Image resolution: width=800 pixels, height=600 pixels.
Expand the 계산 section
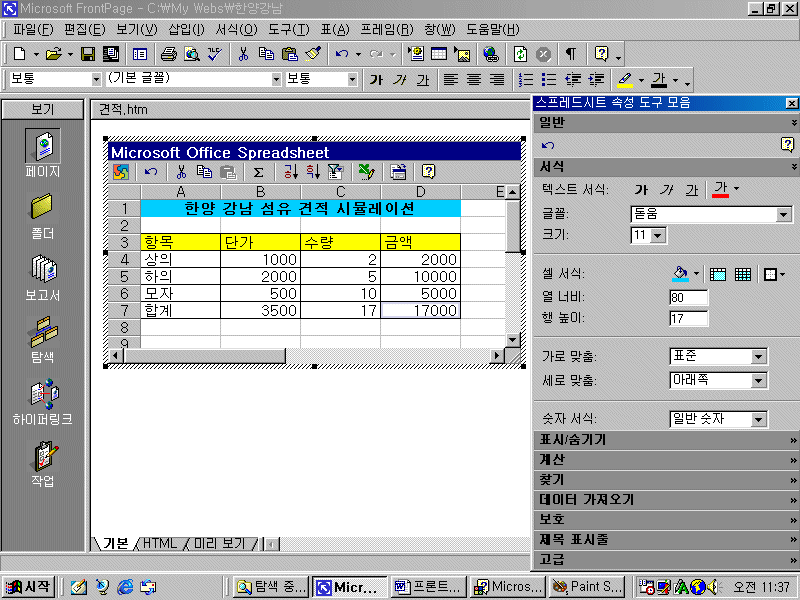coord(666,460)
